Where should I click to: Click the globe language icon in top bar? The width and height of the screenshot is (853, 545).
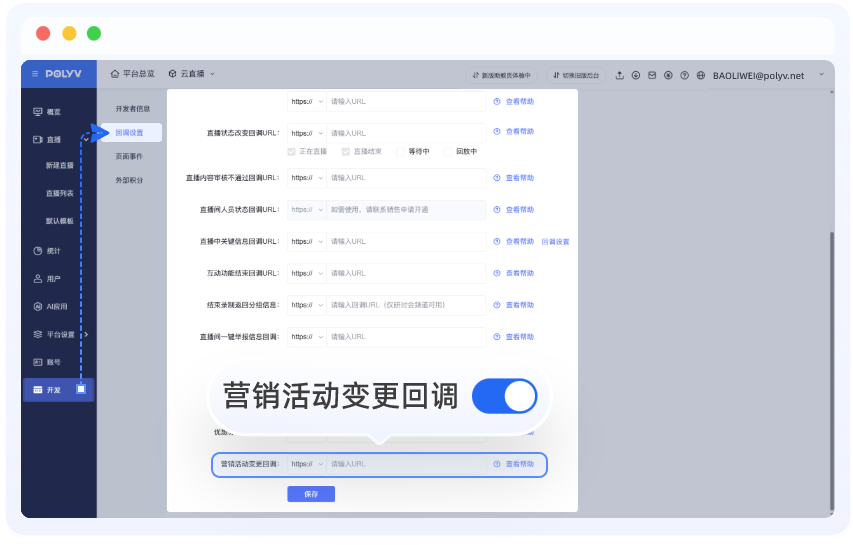701,75
